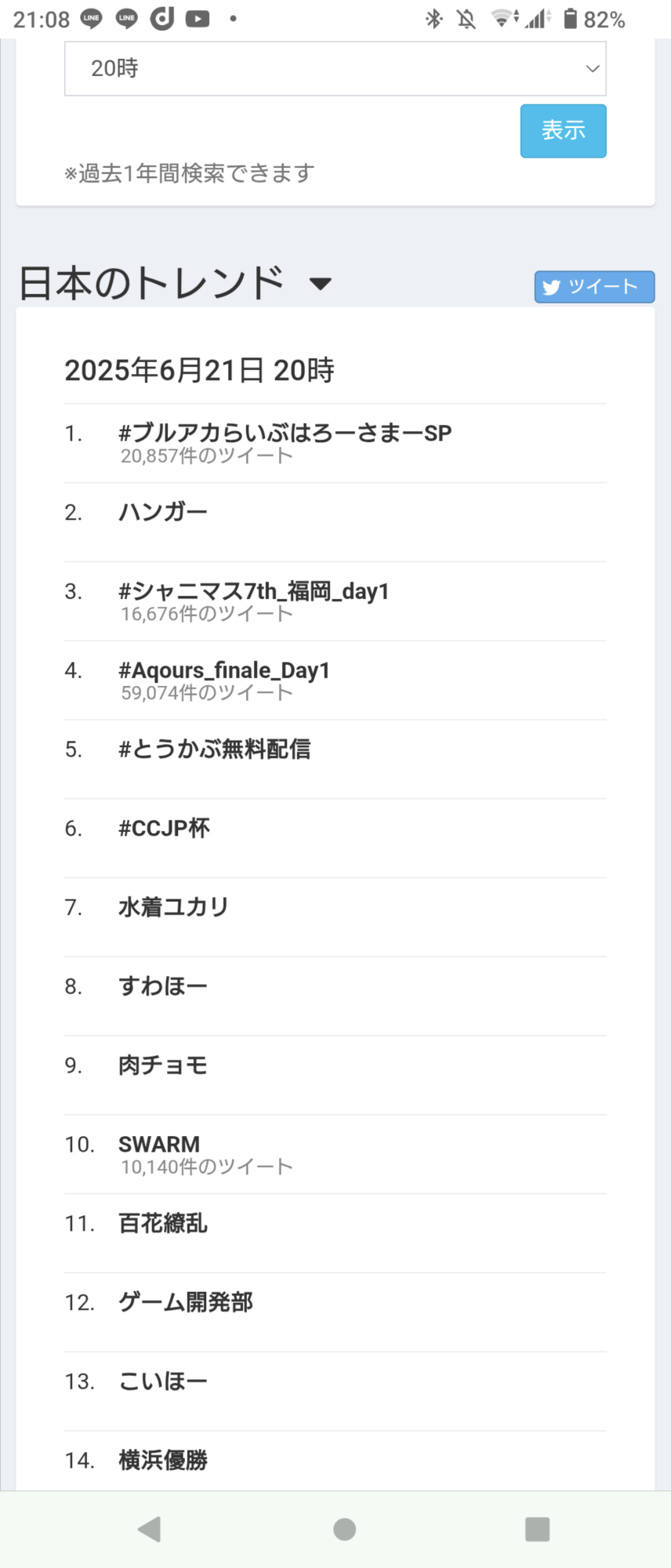This screenshot has height=1568, width=671.
Task: Open the SWARM trend
Action: point(159,1145)
